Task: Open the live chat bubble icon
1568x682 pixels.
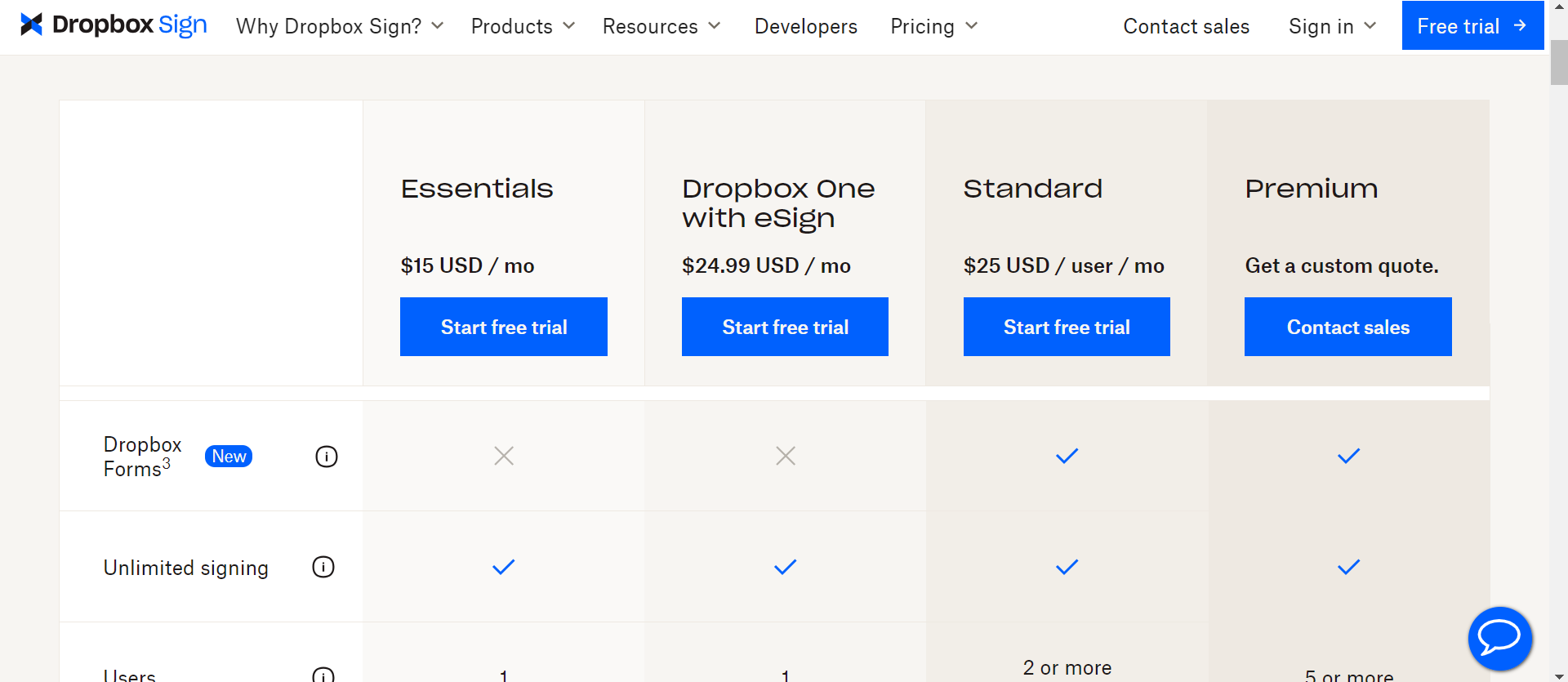Action: point(1499,638)
